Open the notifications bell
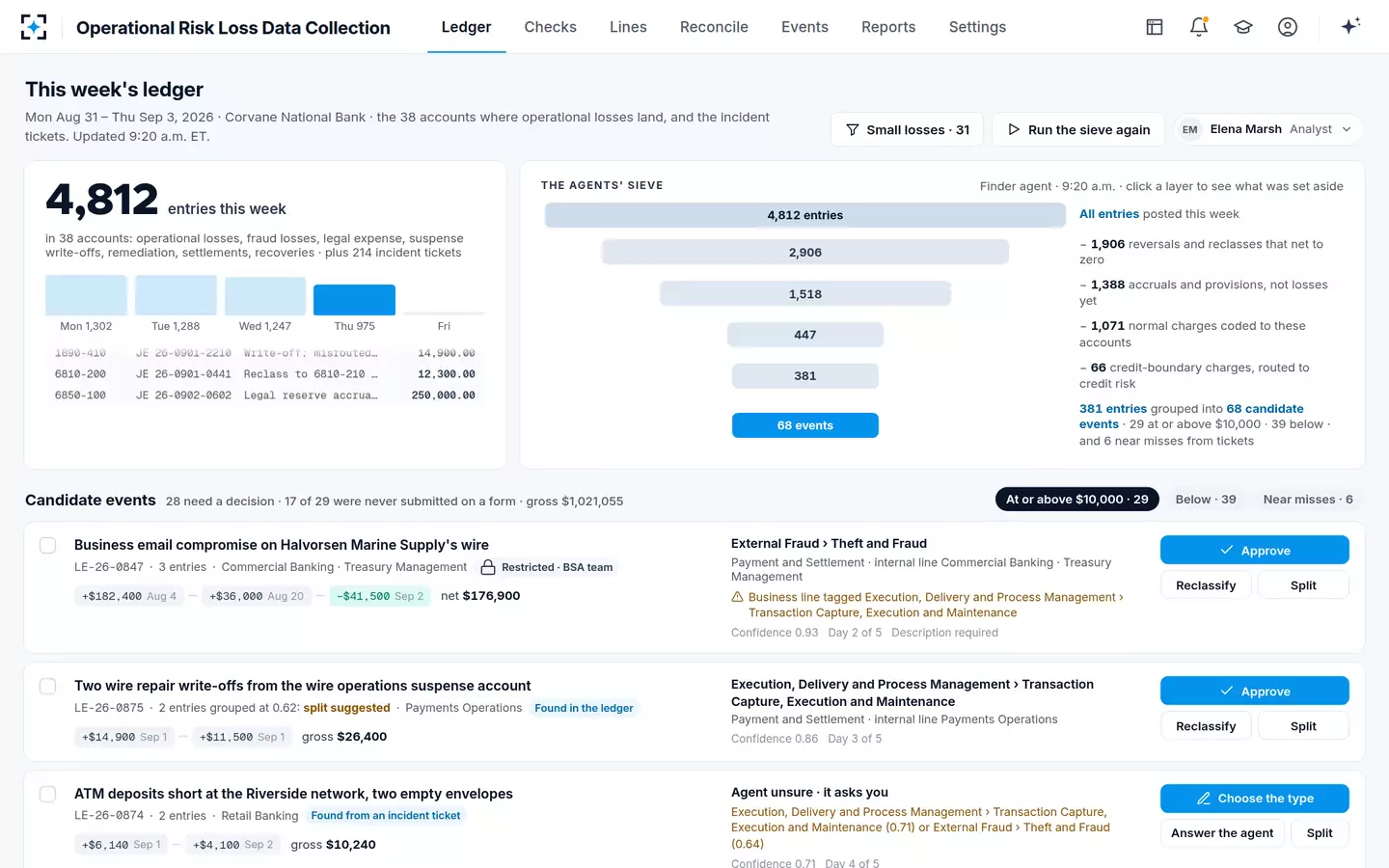The image size is (1389, 868). click(1199, 27)
